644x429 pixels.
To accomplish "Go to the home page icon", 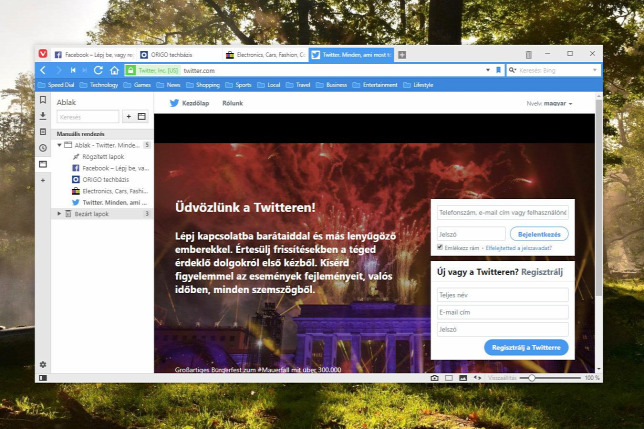I will pos(115,70).
